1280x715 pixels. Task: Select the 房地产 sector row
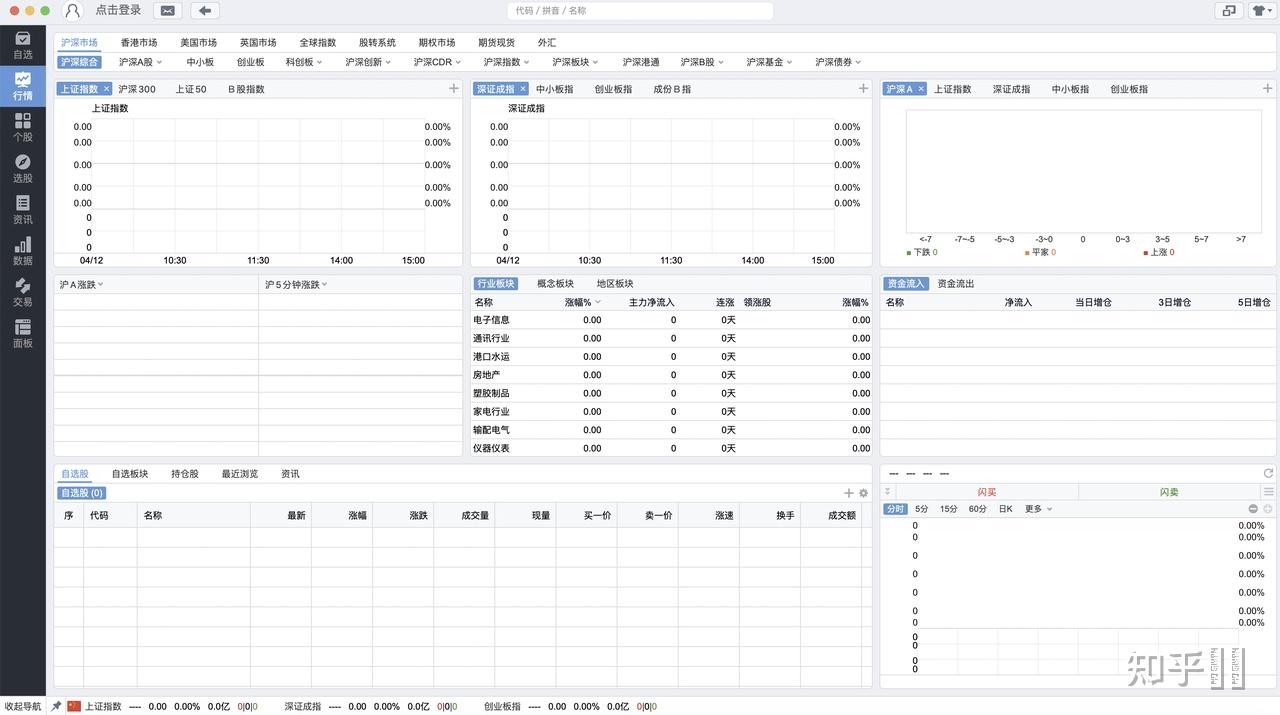pyautogui.click(x=670, y=375)
